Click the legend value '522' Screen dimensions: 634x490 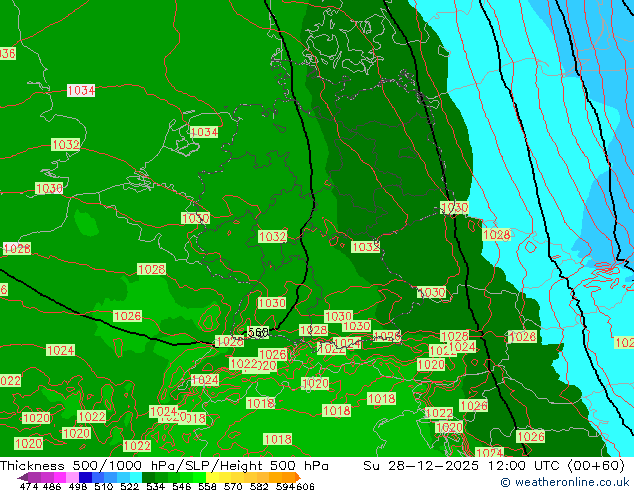point(129,486)
